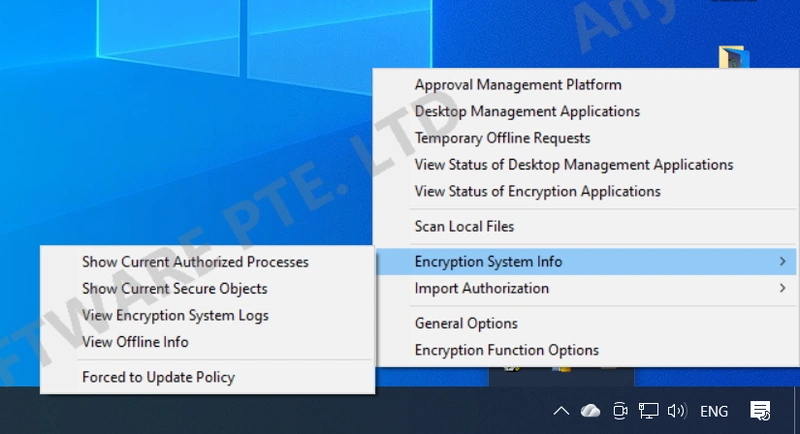Image resolution: width=800 pixels, height=434 pixels.
Task: Choose View Status of Encryption Applications
Action: [x=586, y=191]
